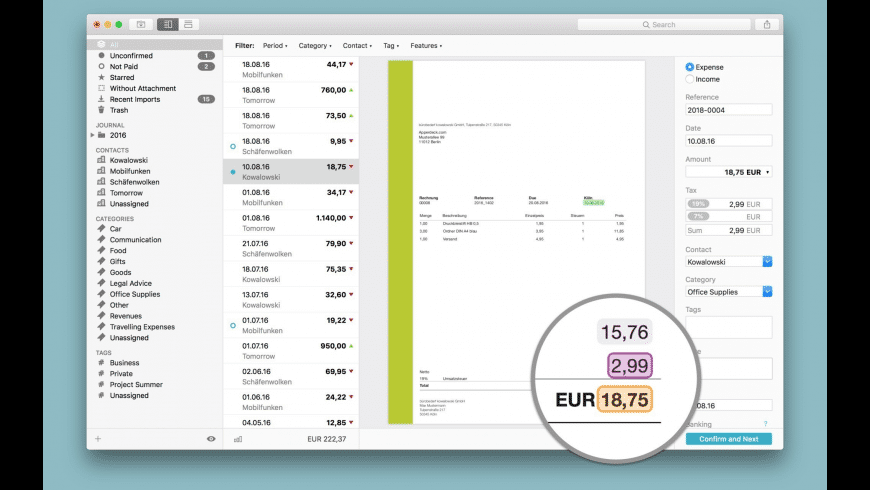Image resolution: width=870 pixels, height=490 pixels.
Task: Click the search field
Action: (x=664, y=24)
